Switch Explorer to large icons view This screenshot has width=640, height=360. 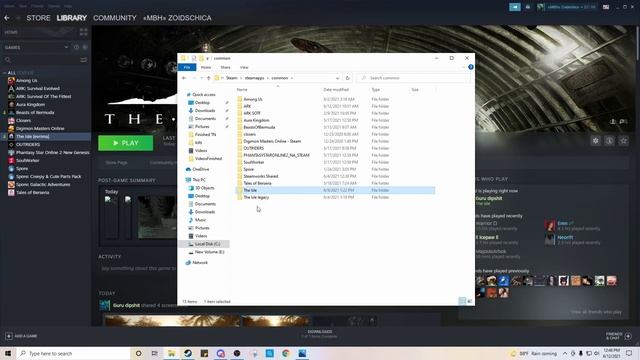click(469, 301)
